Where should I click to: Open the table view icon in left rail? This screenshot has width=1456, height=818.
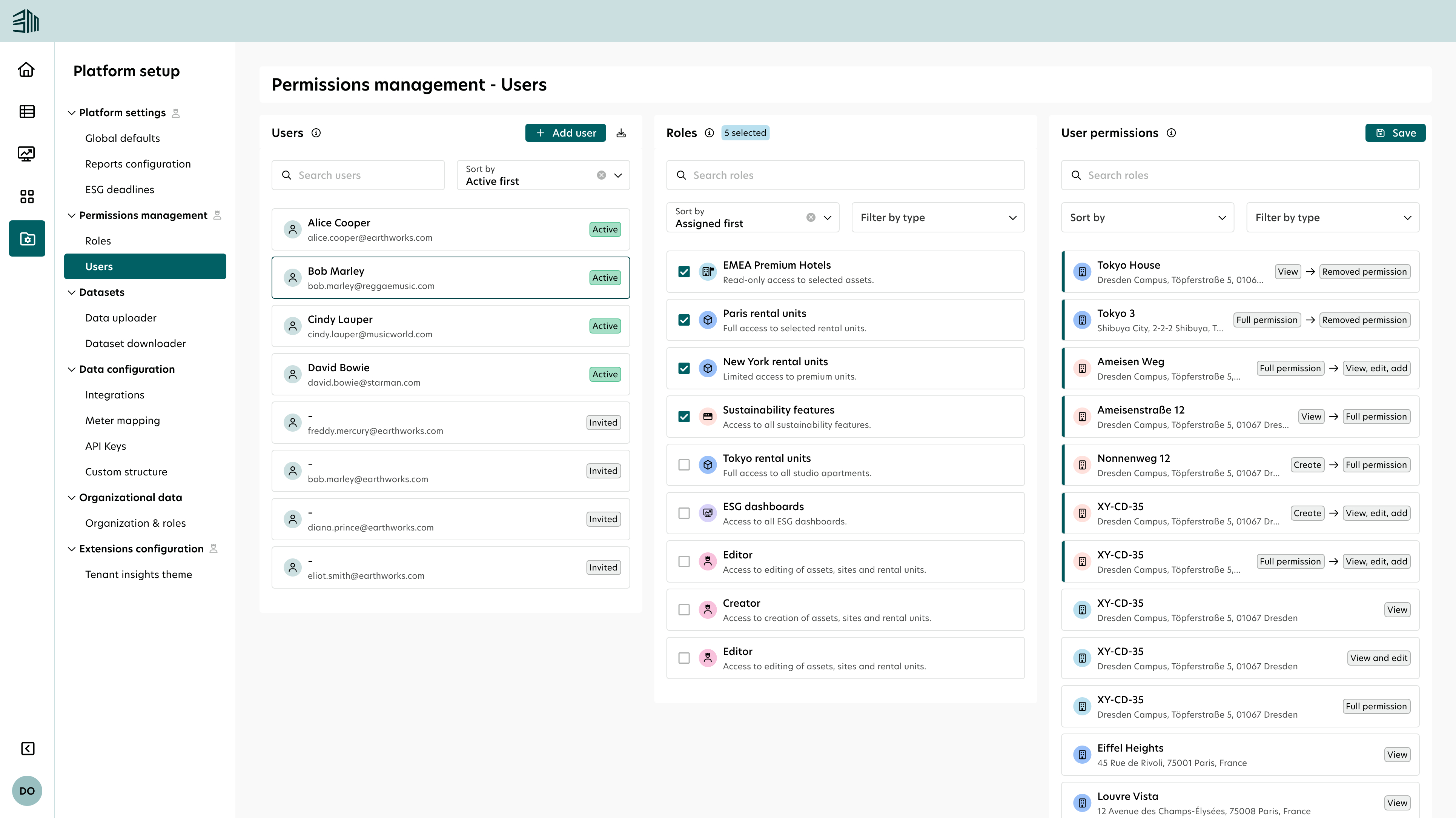[x=26, y=111]
